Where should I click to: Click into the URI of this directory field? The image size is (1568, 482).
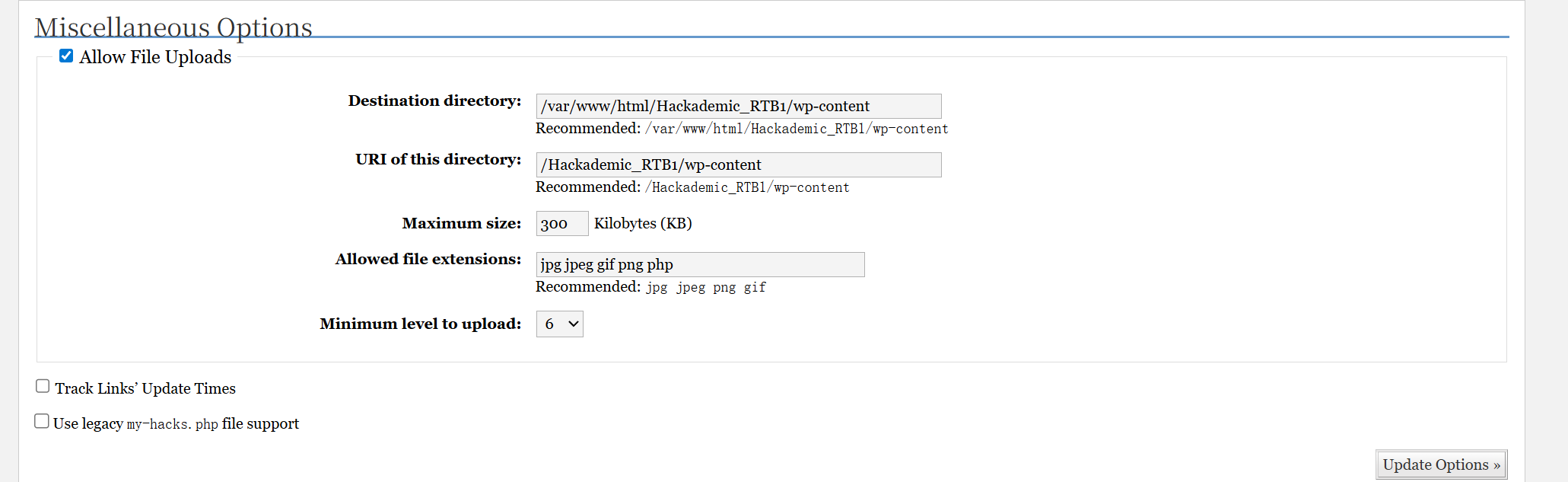tap(738, 164)
